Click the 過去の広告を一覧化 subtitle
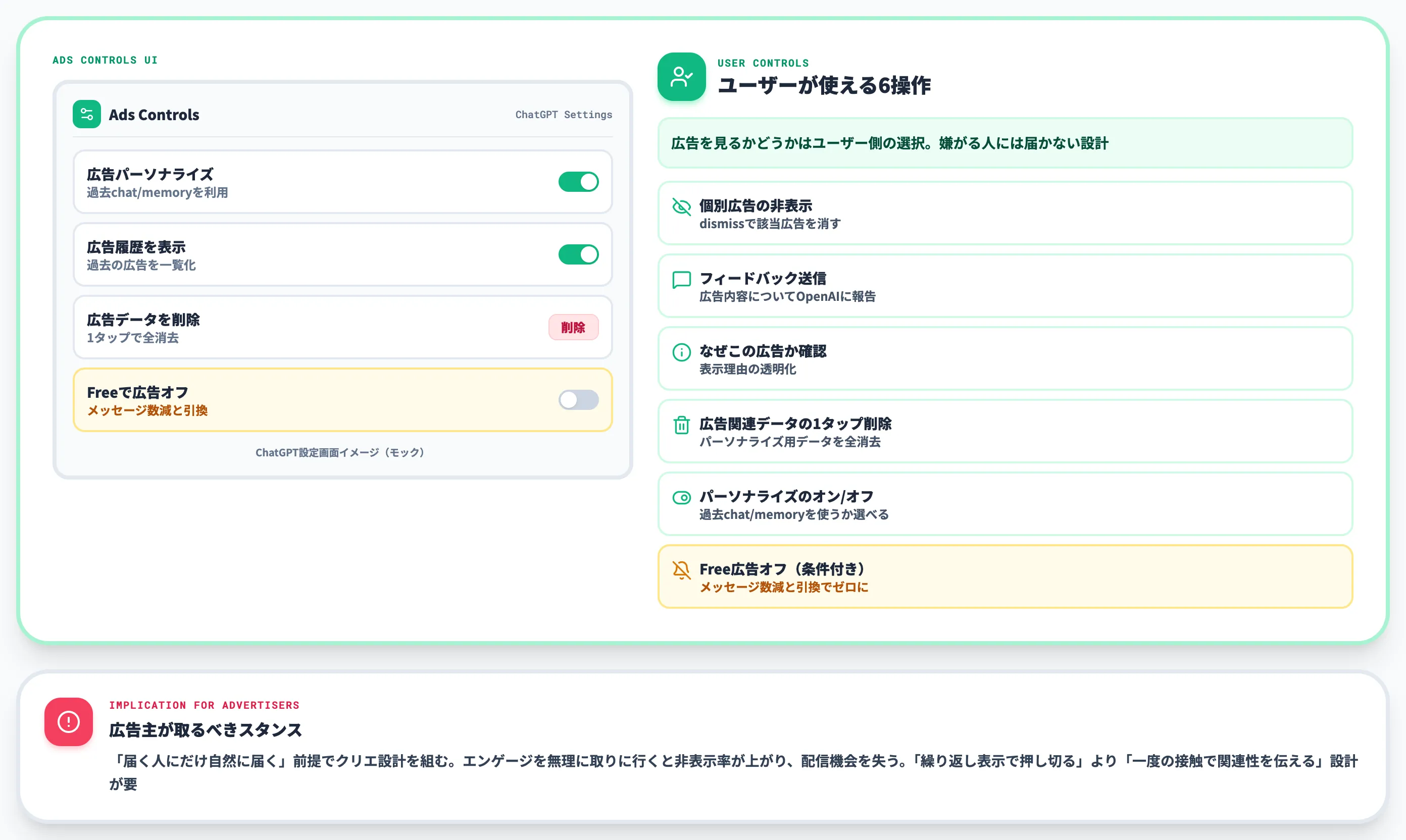1406x840 pixels. point(141,265)
